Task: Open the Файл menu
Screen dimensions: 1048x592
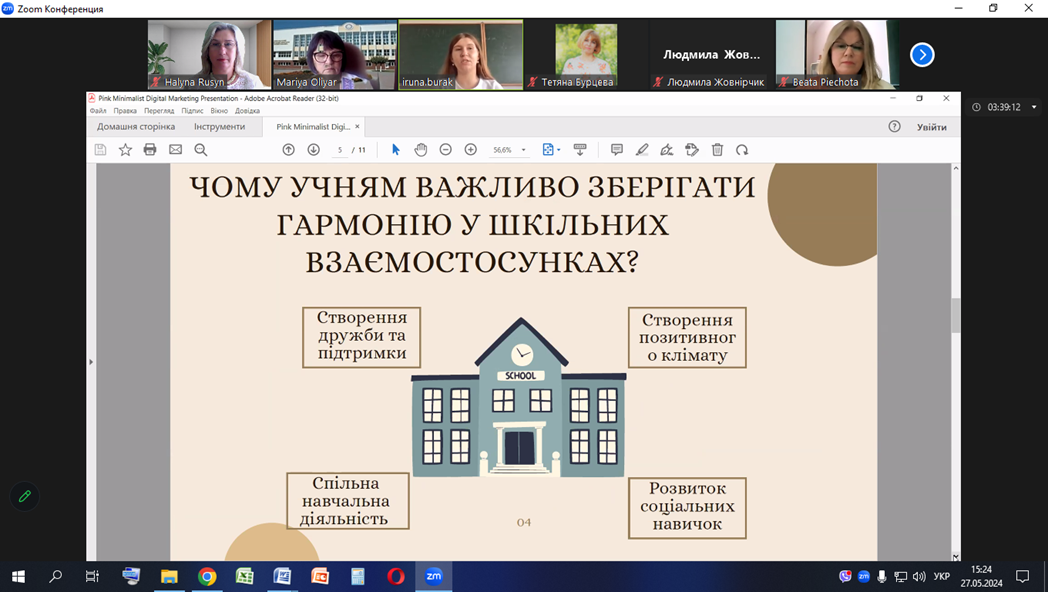Action: (98, 111)
